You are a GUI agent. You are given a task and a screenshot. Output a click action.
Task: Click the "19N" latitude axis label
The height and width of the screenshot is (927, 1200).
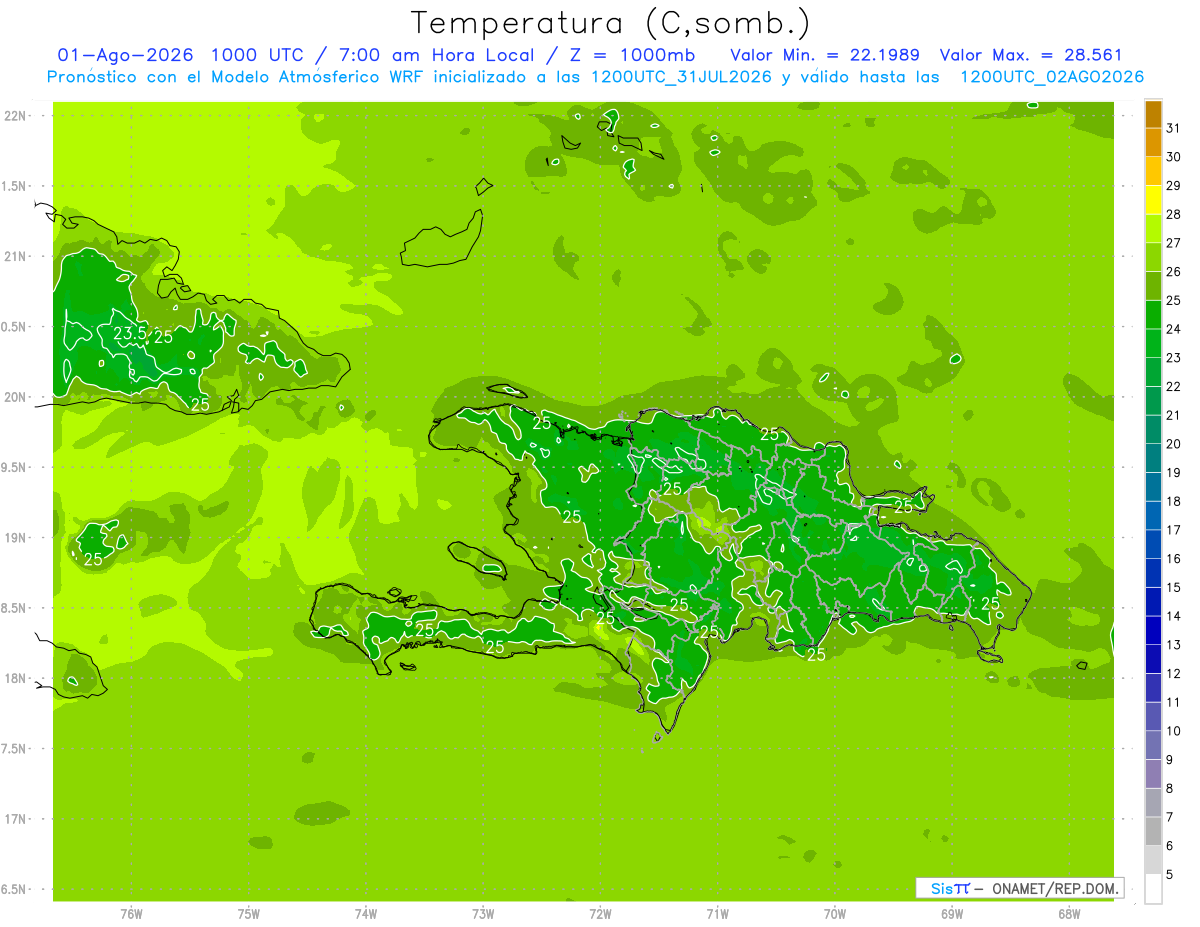tap(15, 538)
